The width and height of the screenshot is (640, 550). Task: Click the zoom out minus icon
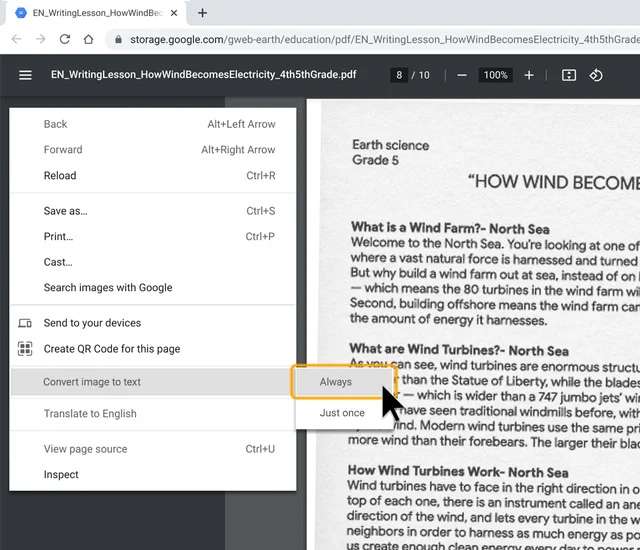(461, 75)
